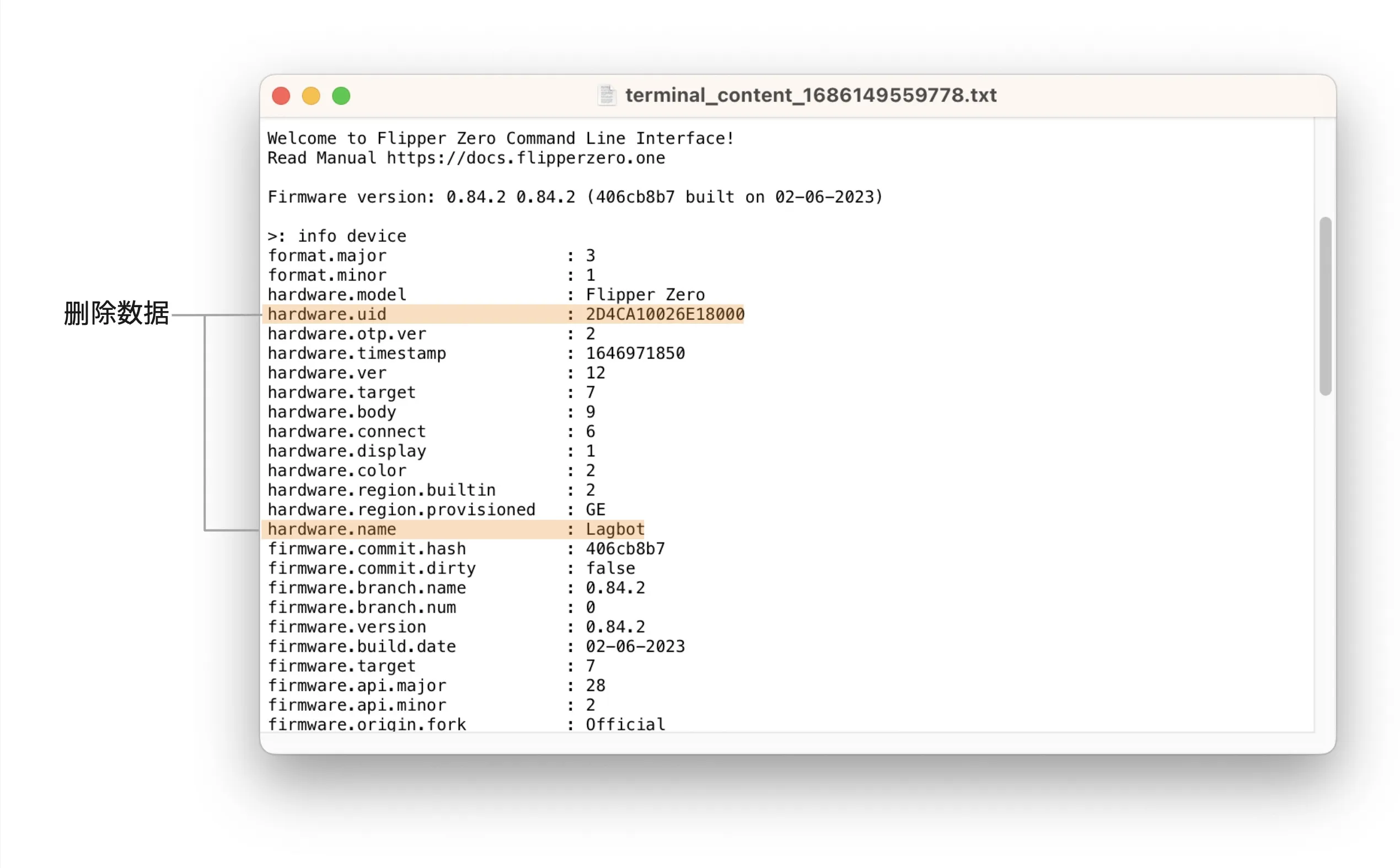Click the firmware.api.minor label
This screenshot has height=868, width=1400.
point(356,704)
